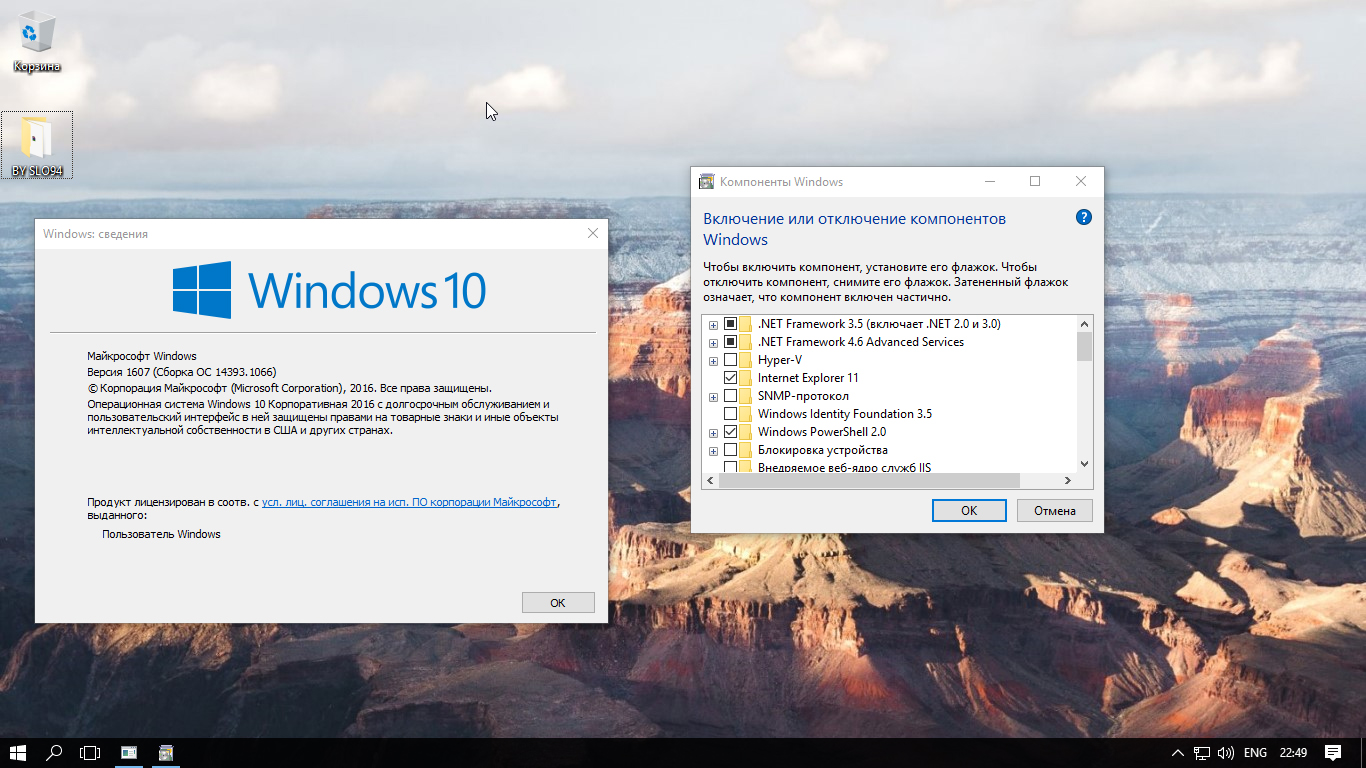The width and height of the screenshot is (1366, 768).
Task: Maximize the Компоненты Windows window
Action: pos(1035,182)
